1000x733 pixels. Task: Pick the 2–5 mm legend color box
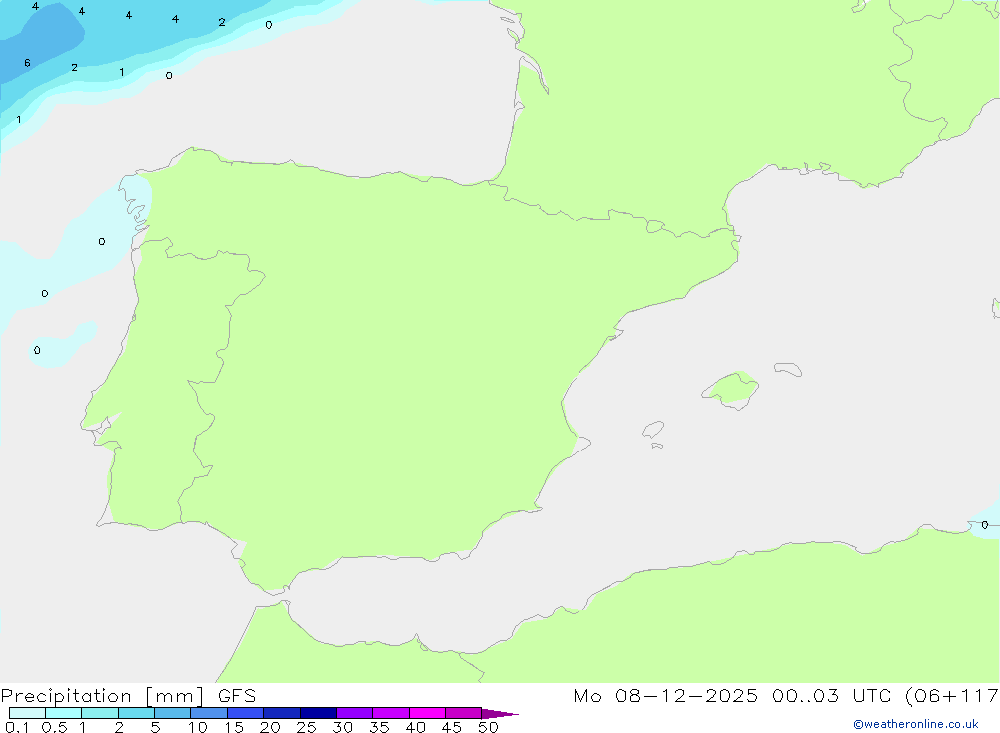[136, 713]
